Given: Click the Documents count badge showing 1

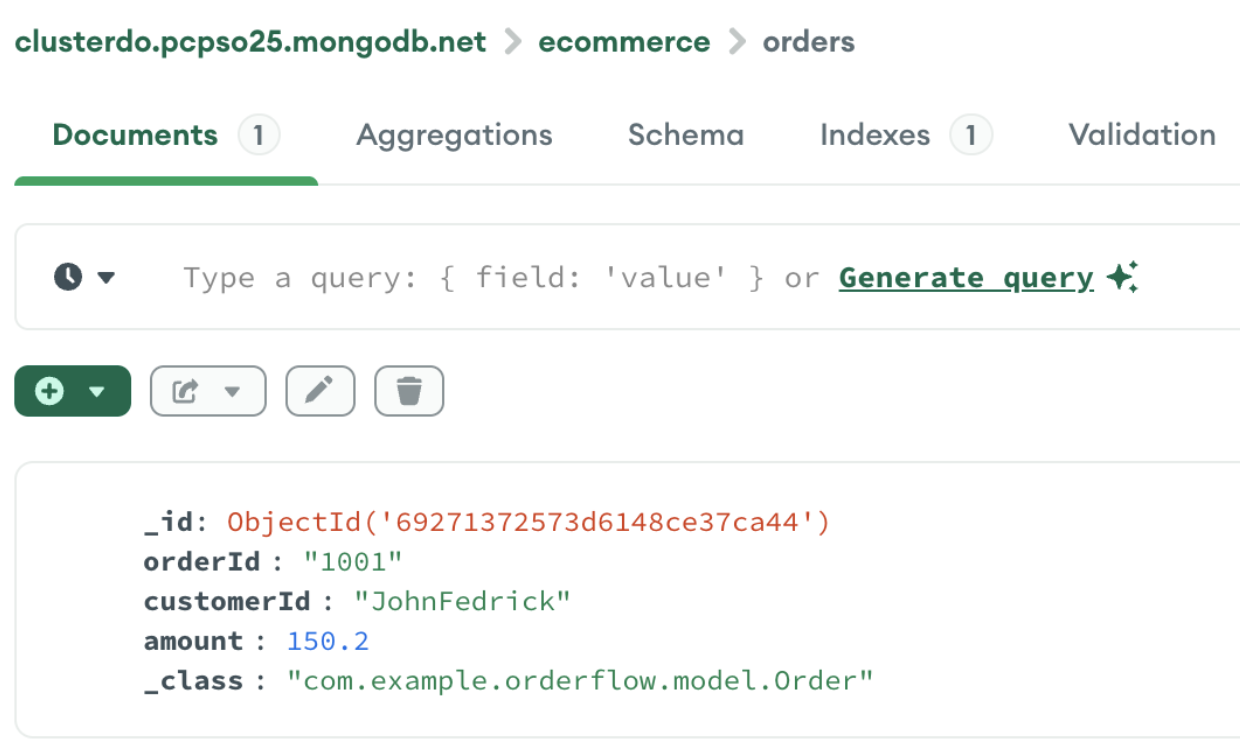Looking at the screenshot, I should (x=259, y=135).
